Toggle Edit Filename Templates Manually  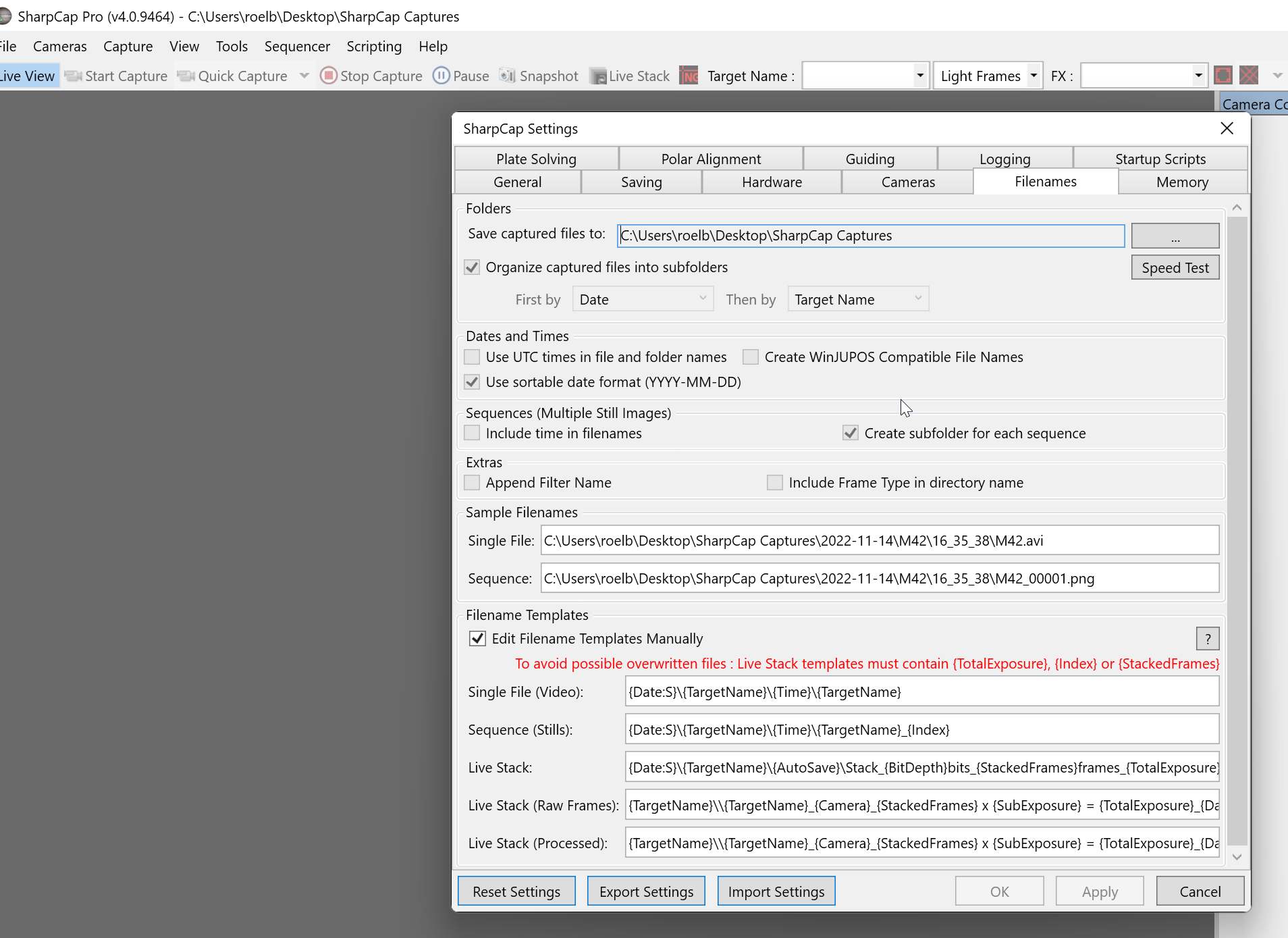pos(477,638)
